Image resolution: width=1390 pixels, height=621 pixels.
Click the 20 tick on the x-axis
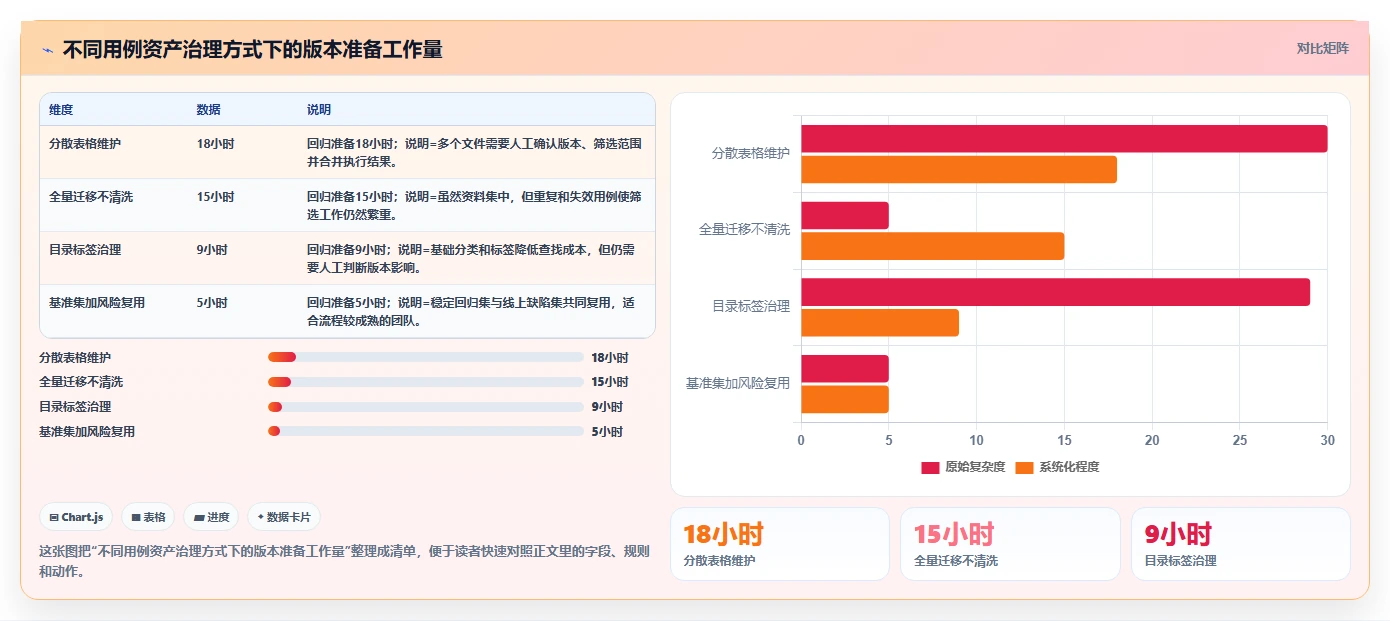tap(1152, 440)
